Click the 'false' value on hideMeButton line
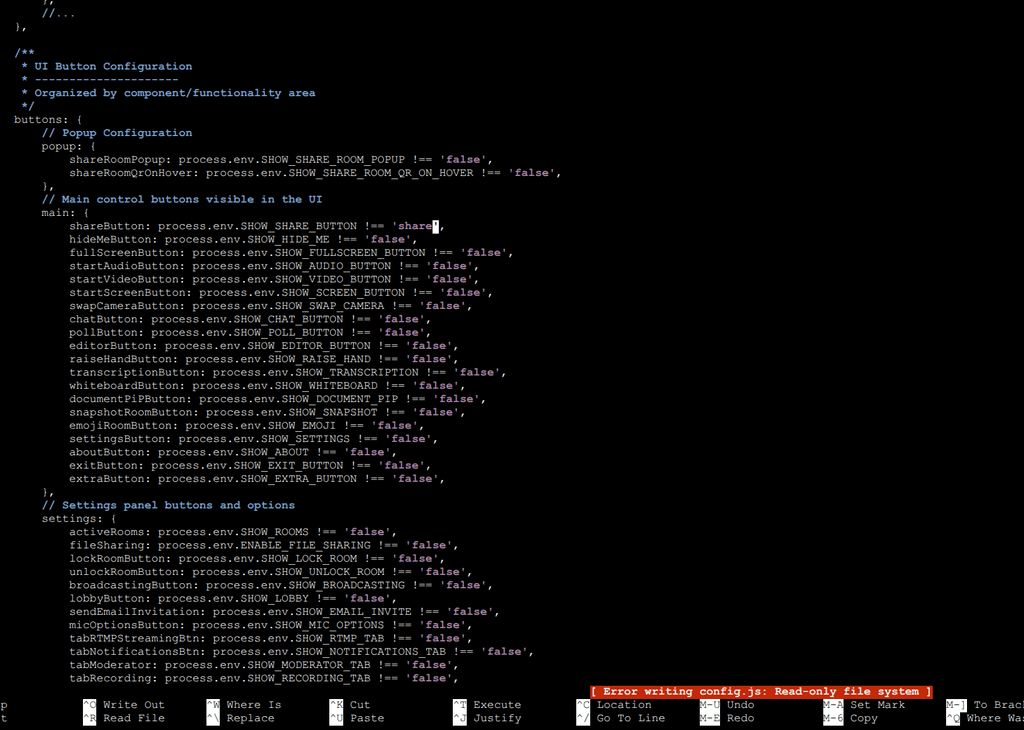 [x=389, y=239]
